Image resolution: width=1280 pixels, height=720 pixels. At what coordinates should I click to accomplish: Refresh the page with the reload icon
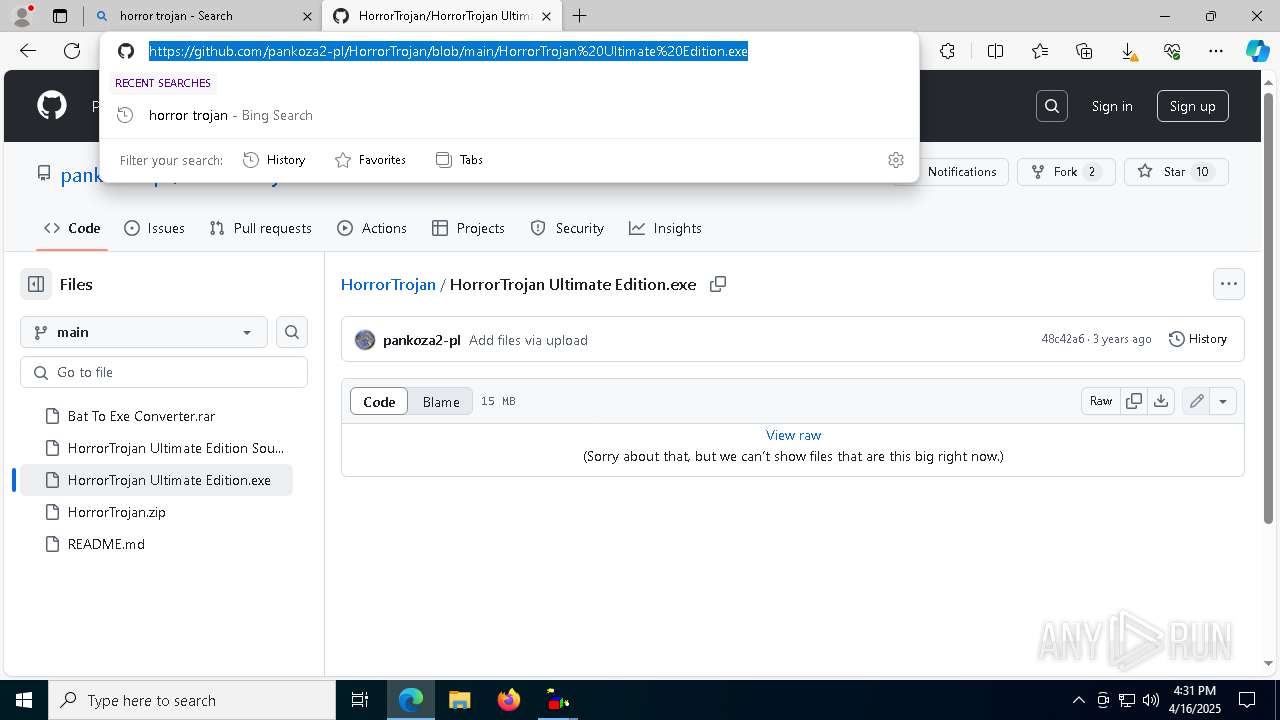[72, 51]
